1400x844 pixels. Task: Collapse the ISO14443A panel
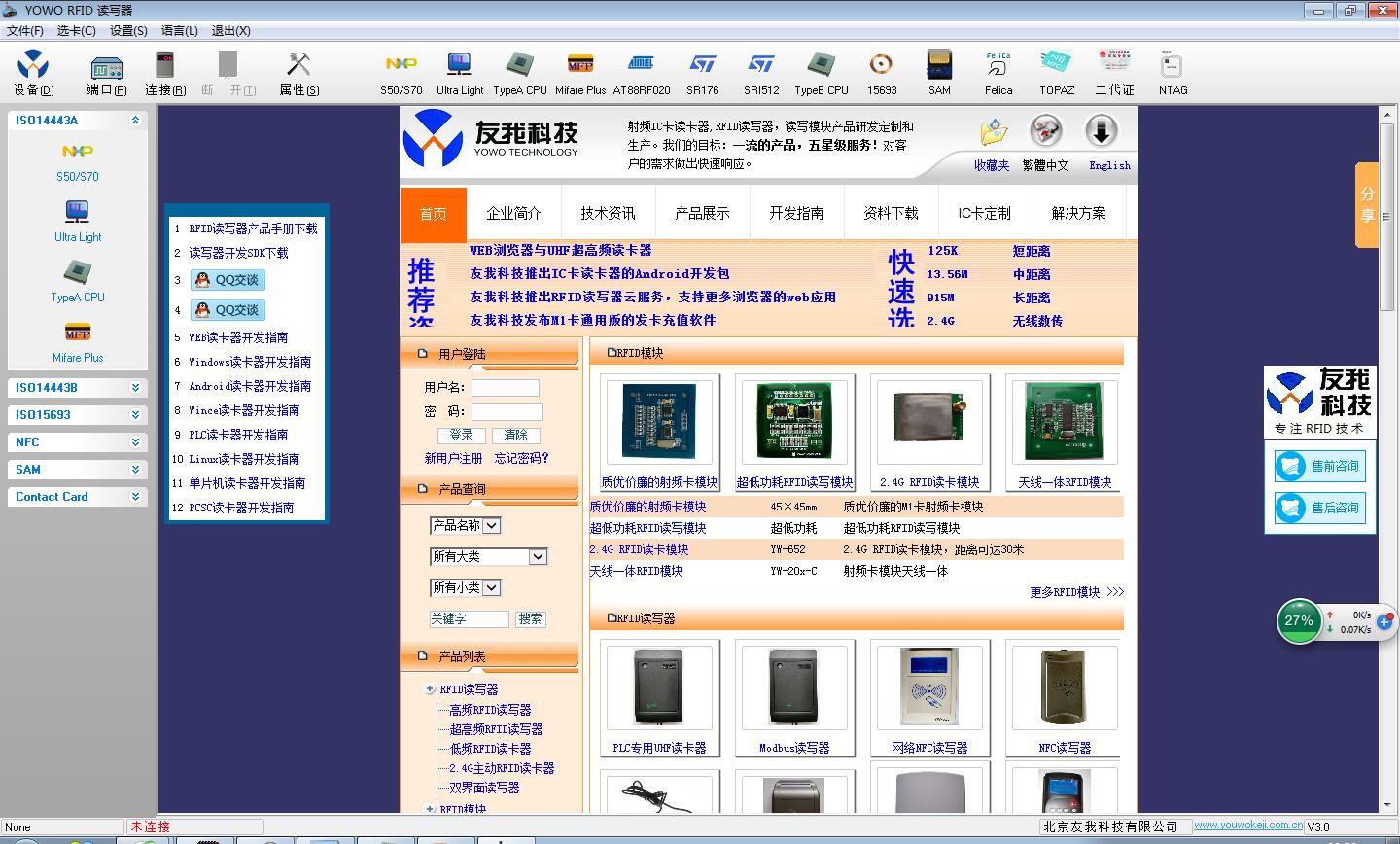pos(135,121)
